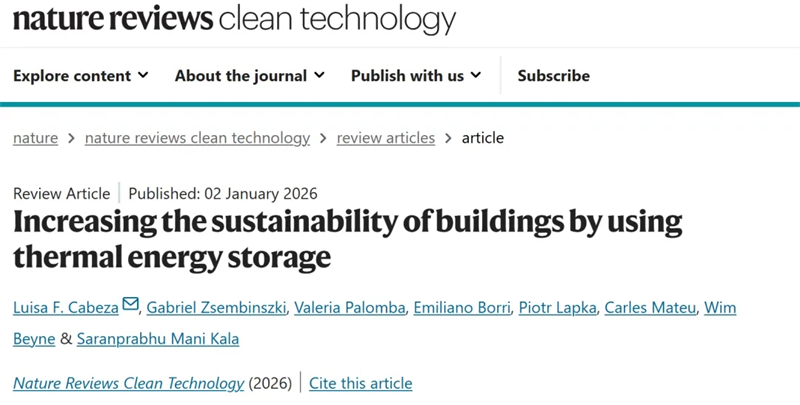Click the Subscribe menu item
The image size is (800, 405).
tap(553, 76)
